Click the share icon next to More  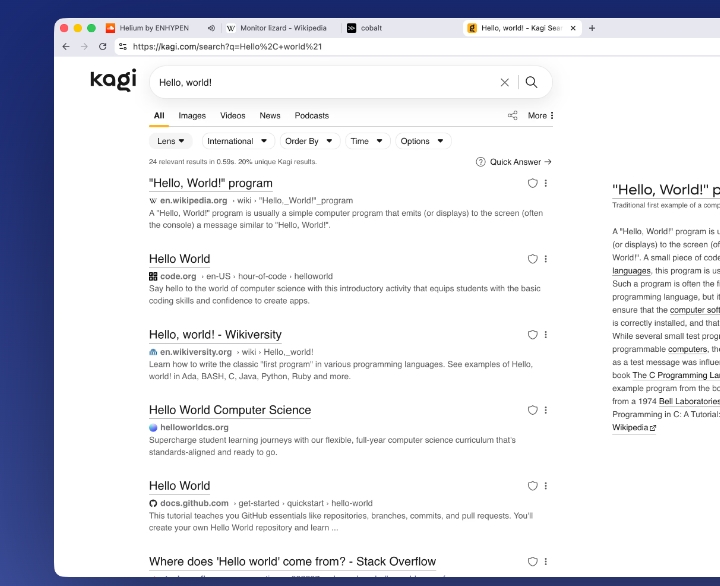pyautogui.click(x=512, y=116)
